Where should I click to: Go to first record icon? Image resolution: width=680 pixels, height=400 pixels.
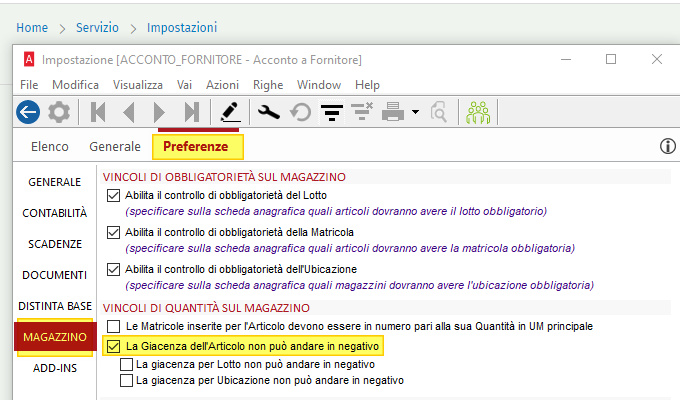[98, 112]
